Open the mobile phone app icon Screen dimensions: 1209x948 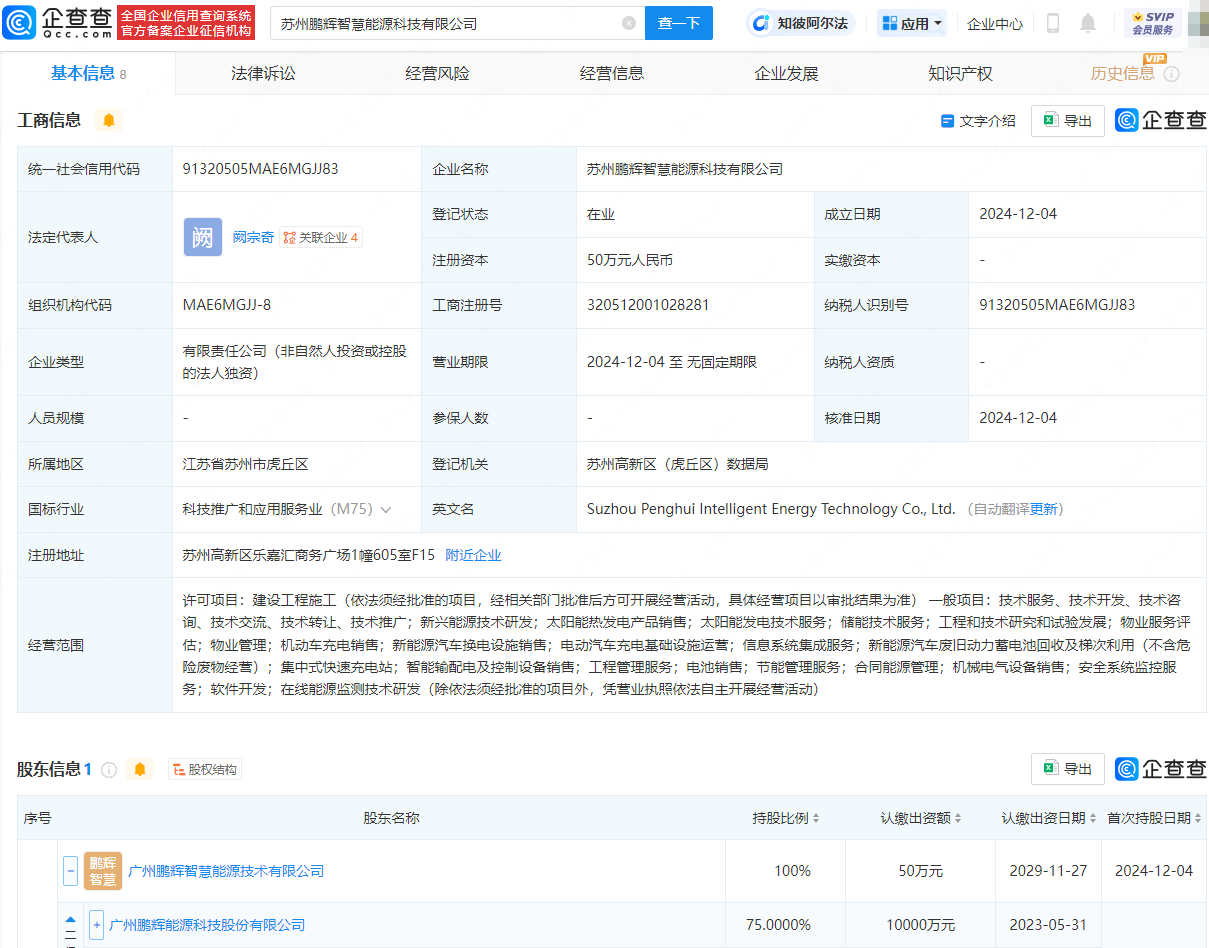pyautogui.click(x=1053, y=23)
